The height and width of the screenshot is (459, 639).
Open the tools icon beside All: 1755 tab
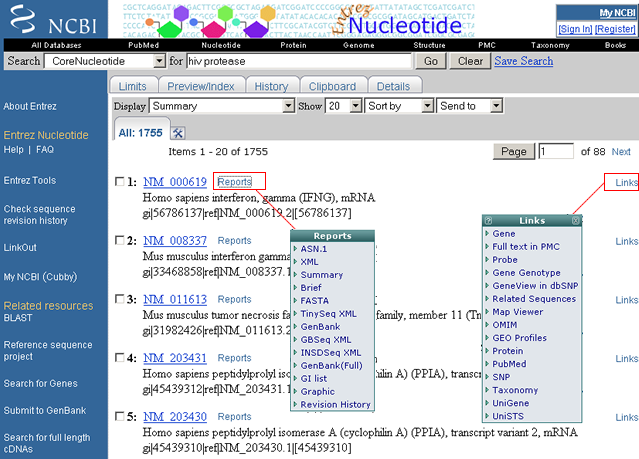pyautogui.click(x=178, y=133)
